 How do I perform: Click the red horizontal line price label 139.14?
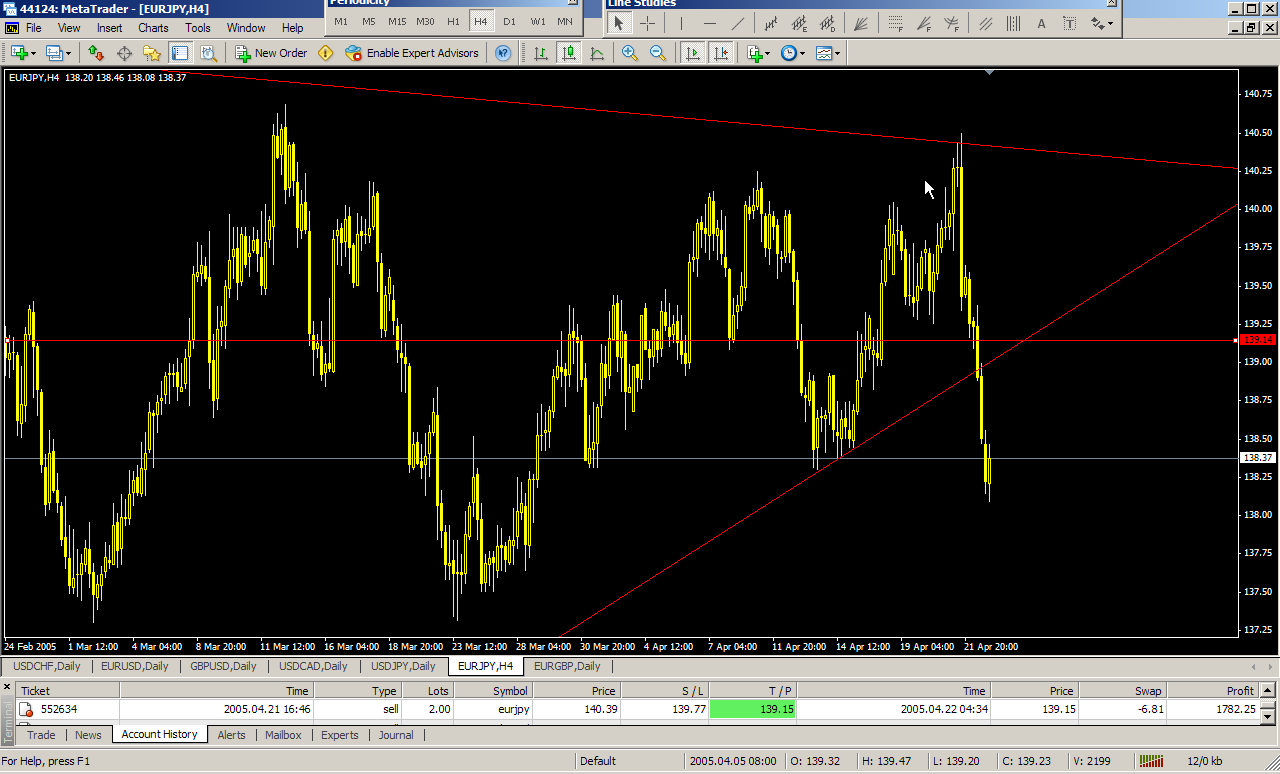[x=1257, y=340]
